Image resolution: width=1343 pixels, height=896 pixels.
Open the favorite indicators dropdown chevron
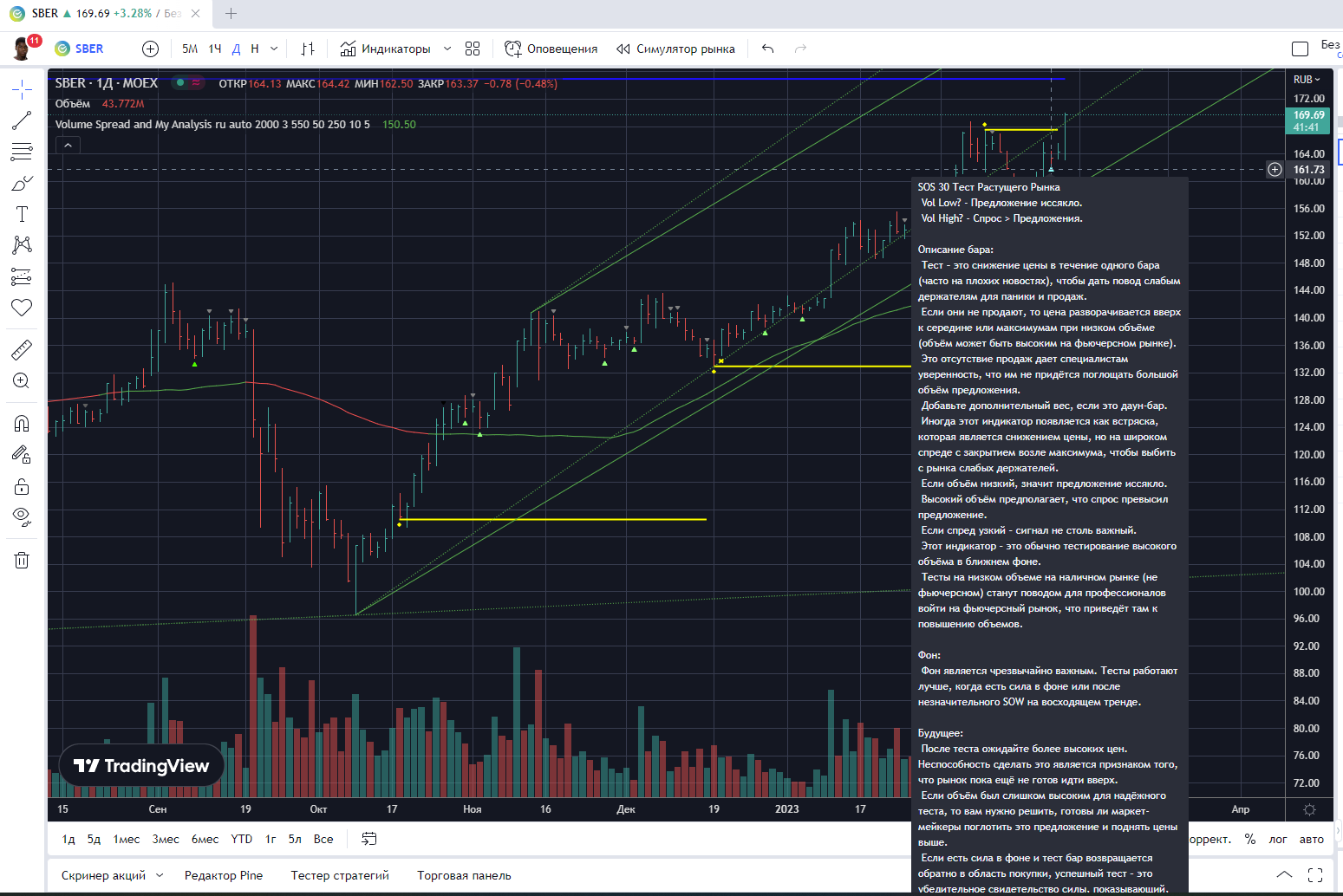447,49
